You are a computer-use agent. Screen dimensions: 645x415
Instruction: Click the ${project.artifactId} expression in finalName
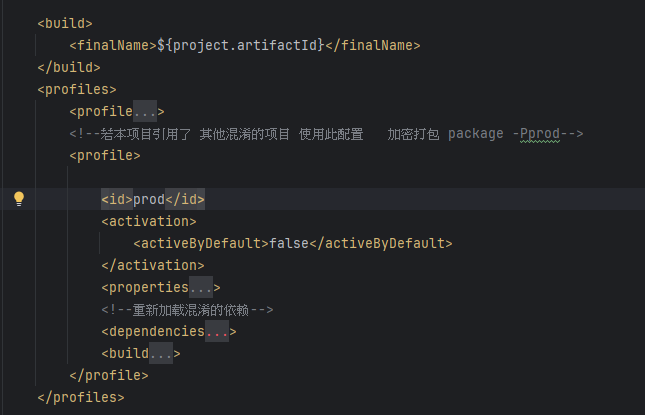(x=241, y=45)
